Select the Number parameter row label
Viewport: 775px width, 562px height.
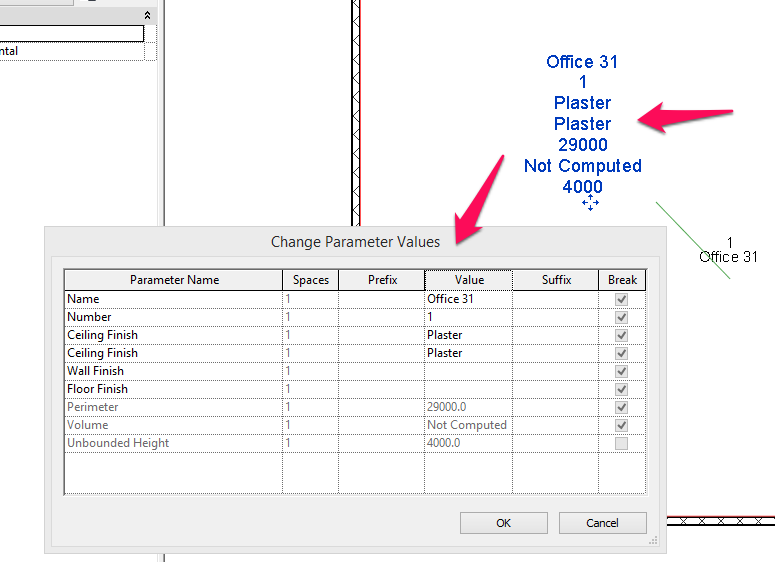pyautogui.click(x=89, y=317)
